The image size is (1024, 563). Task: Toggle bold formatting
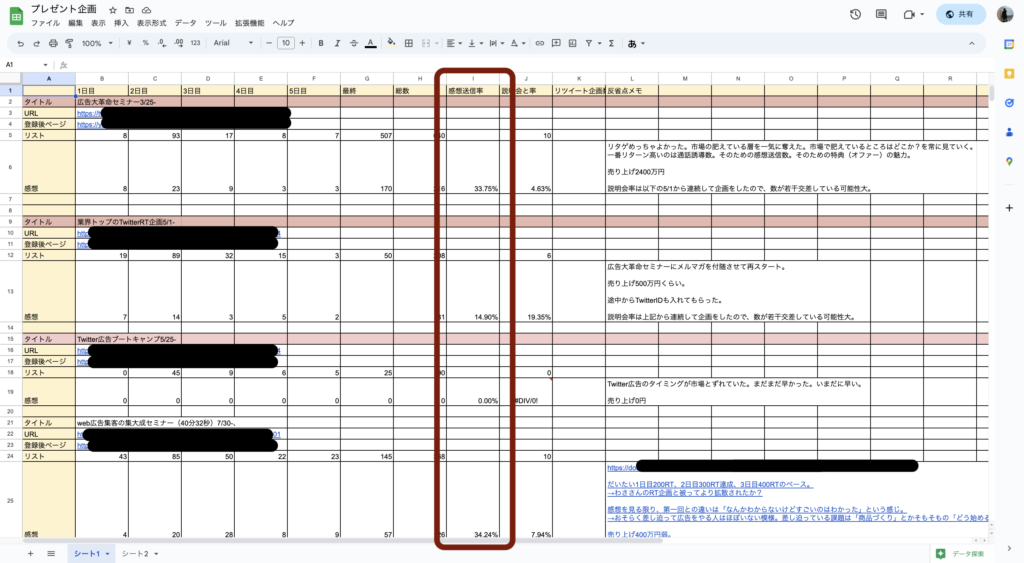pos(321,43)
